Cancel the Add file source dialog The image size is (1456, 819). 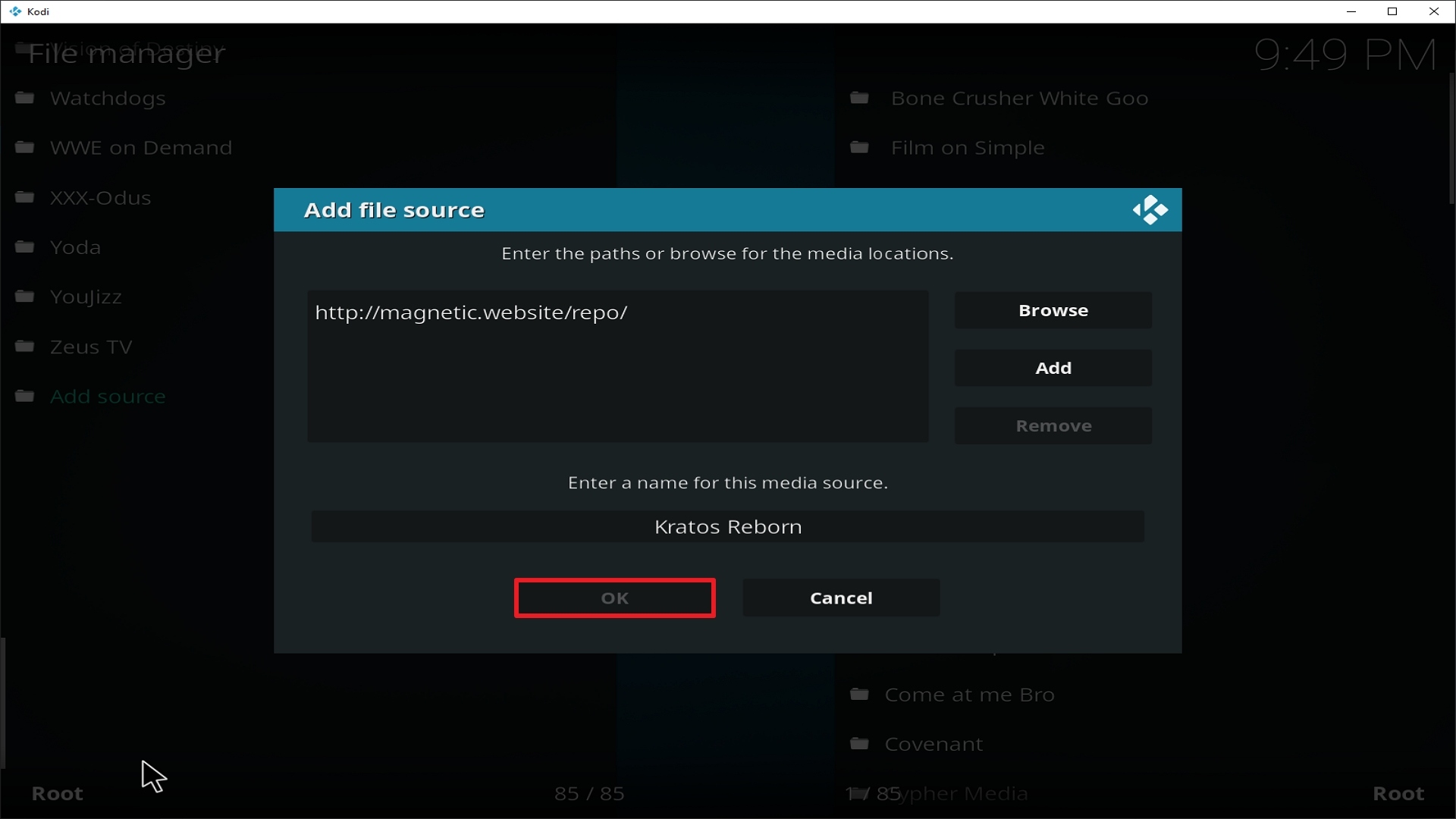tap(841, 598)
